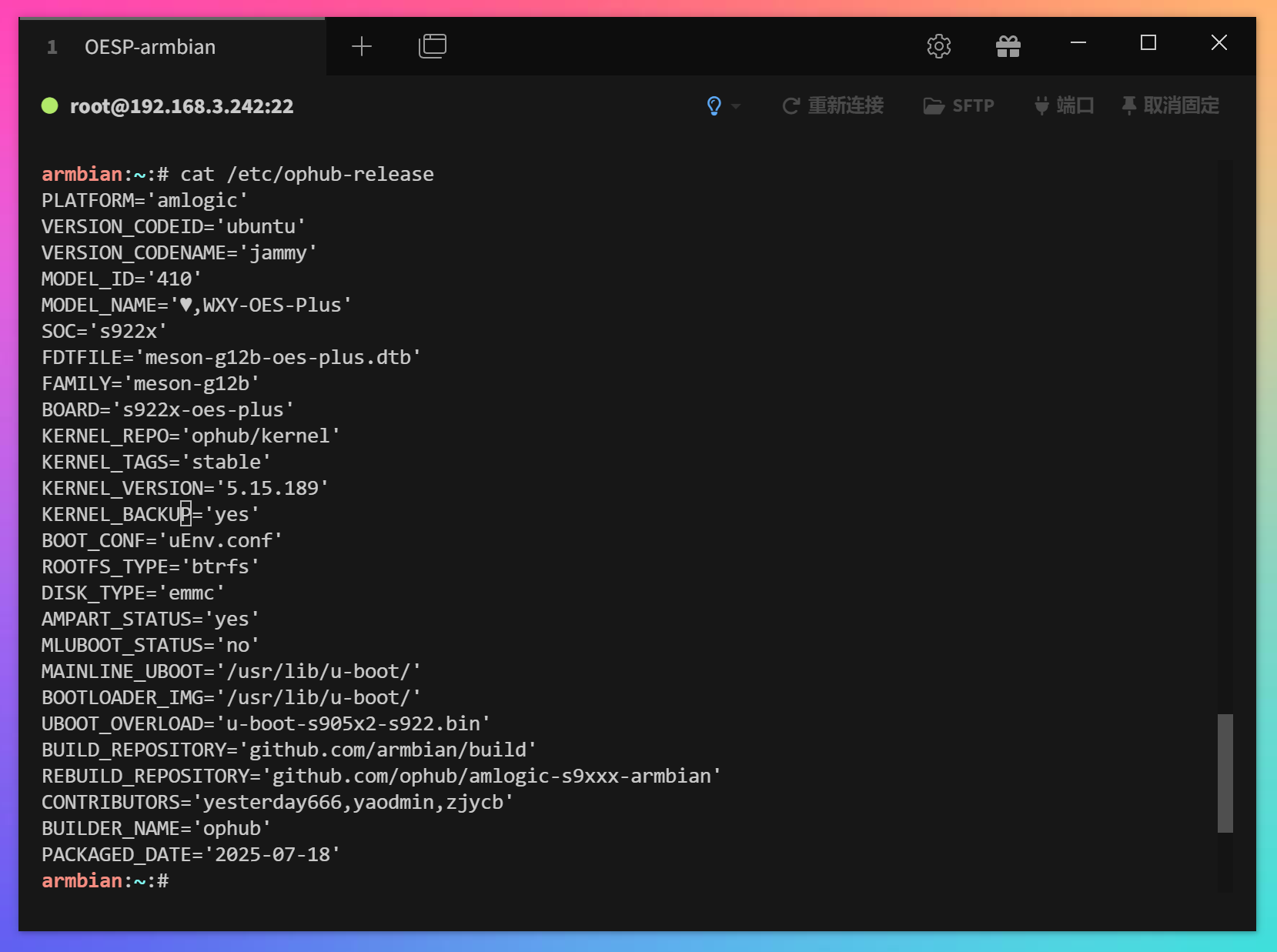Open the 端口 port forwarding panel
The image size is (1277, 952).
pyautogui.click(x=1064, y=105)
